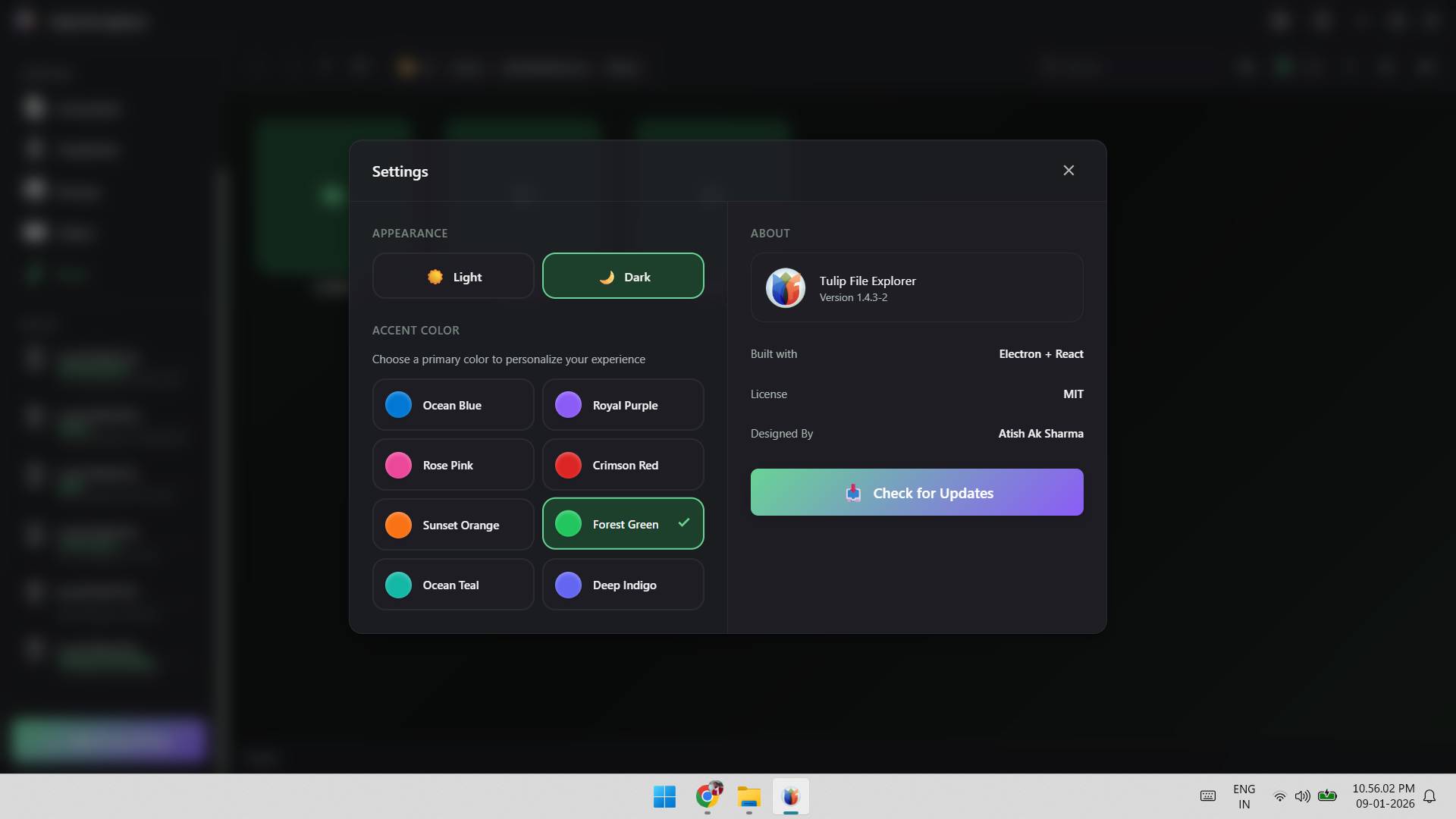Click the Tulip File Explorer logo in About
This screenshot has width=1456, height=819.
[785, 287]
